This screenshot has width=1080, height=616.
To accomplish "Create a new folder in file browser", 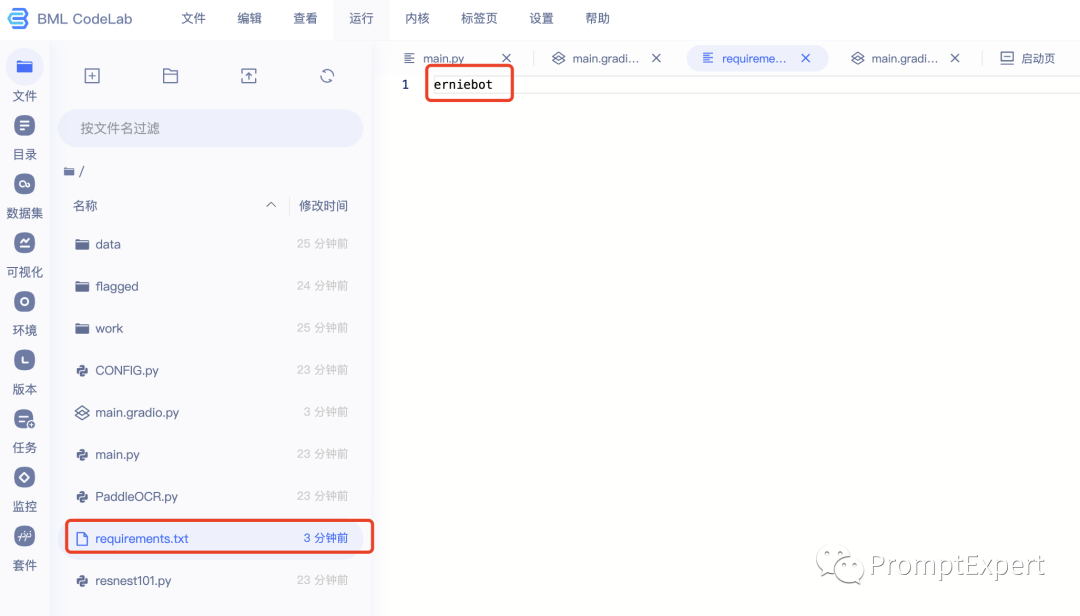I will point(170,76).
